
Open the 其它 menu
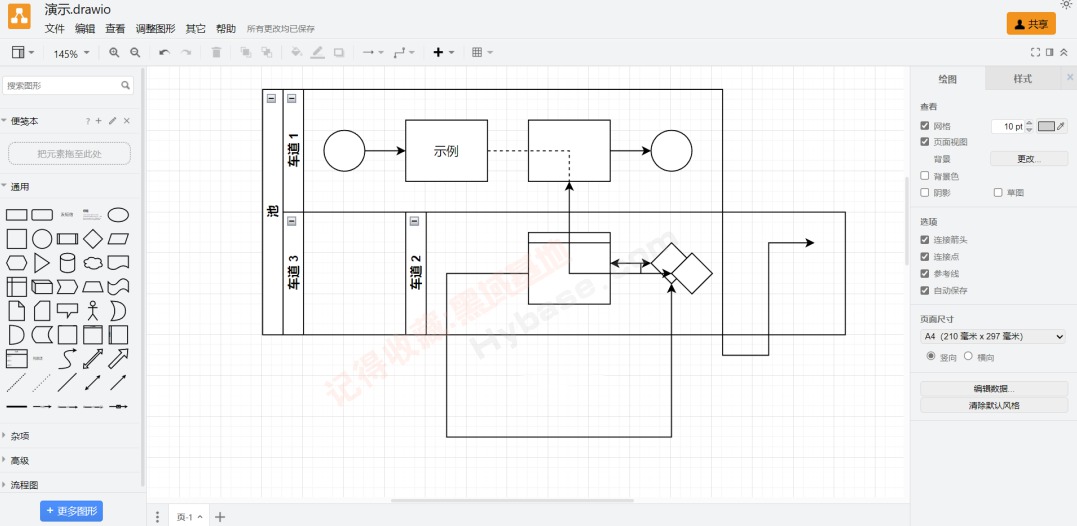pyautogui.click(x=195, y=29)
